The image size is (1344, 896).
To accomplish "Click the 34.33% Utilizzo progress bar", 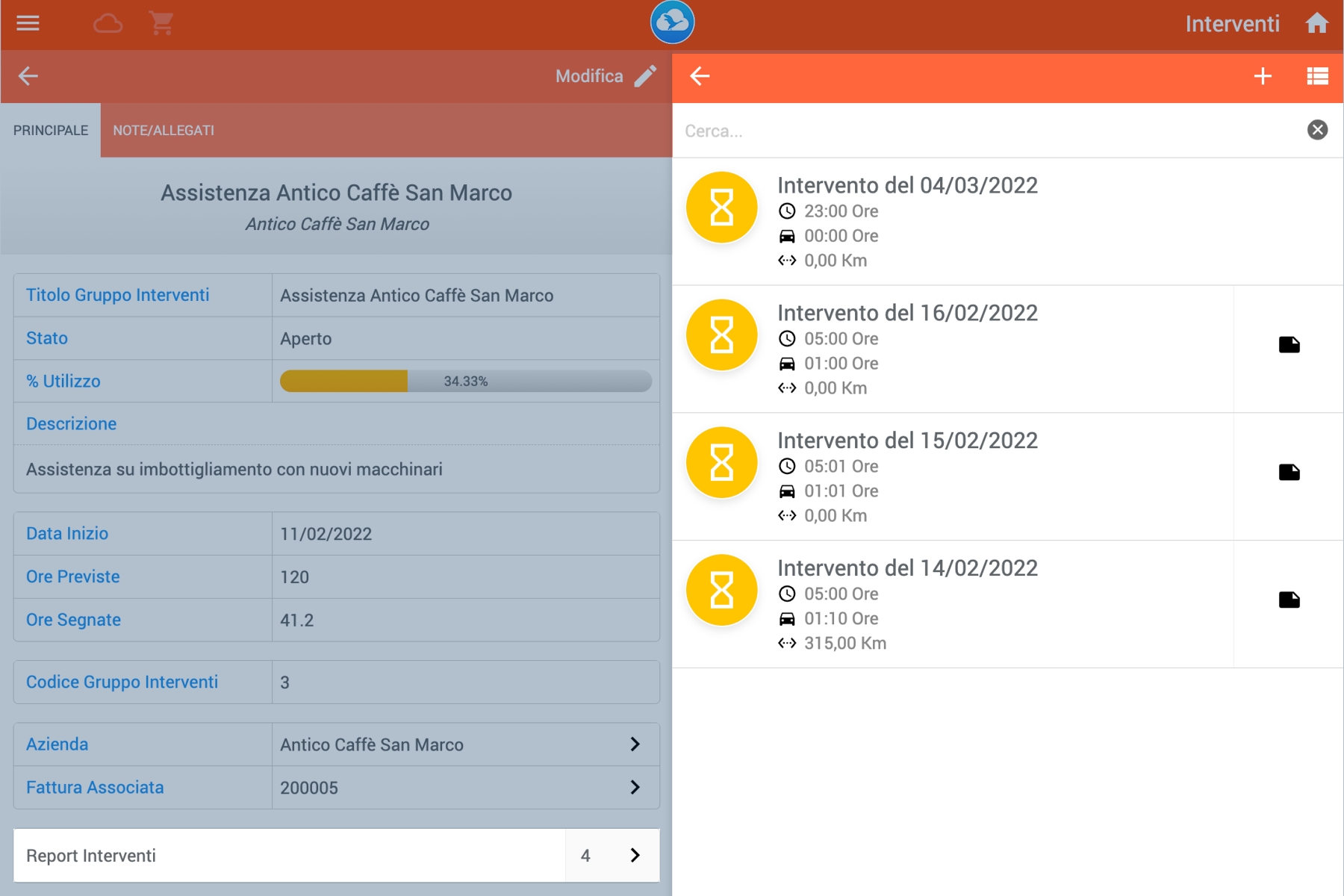I will coord(466,382).
